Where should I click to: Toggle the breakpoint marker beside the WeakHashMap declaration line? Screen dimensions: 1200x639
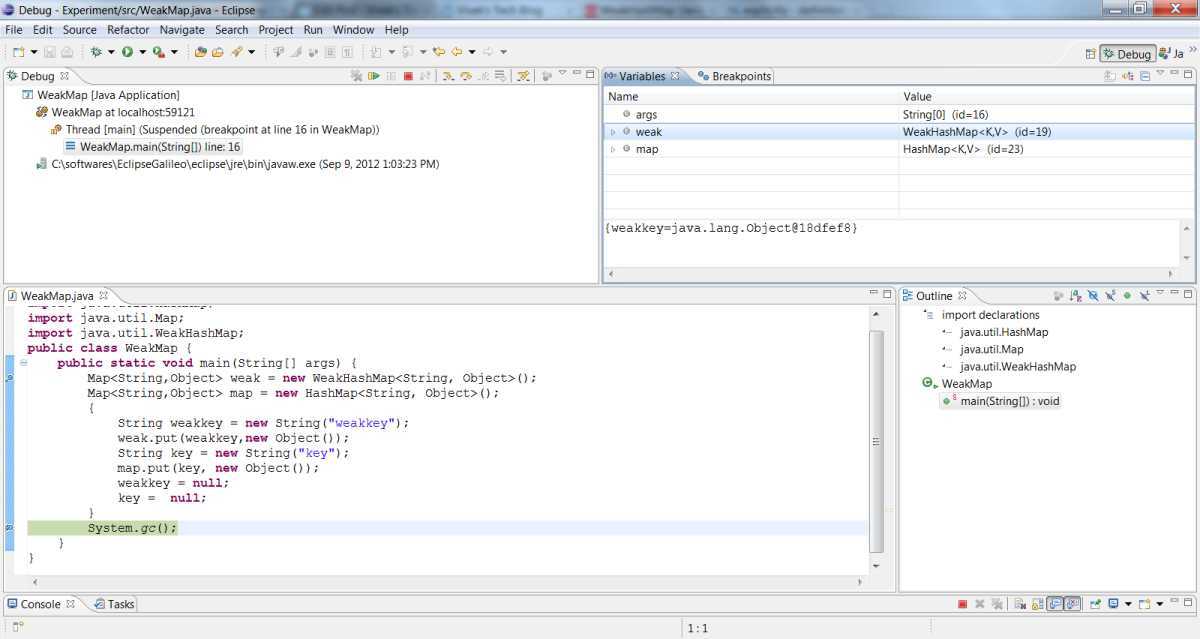9,378
